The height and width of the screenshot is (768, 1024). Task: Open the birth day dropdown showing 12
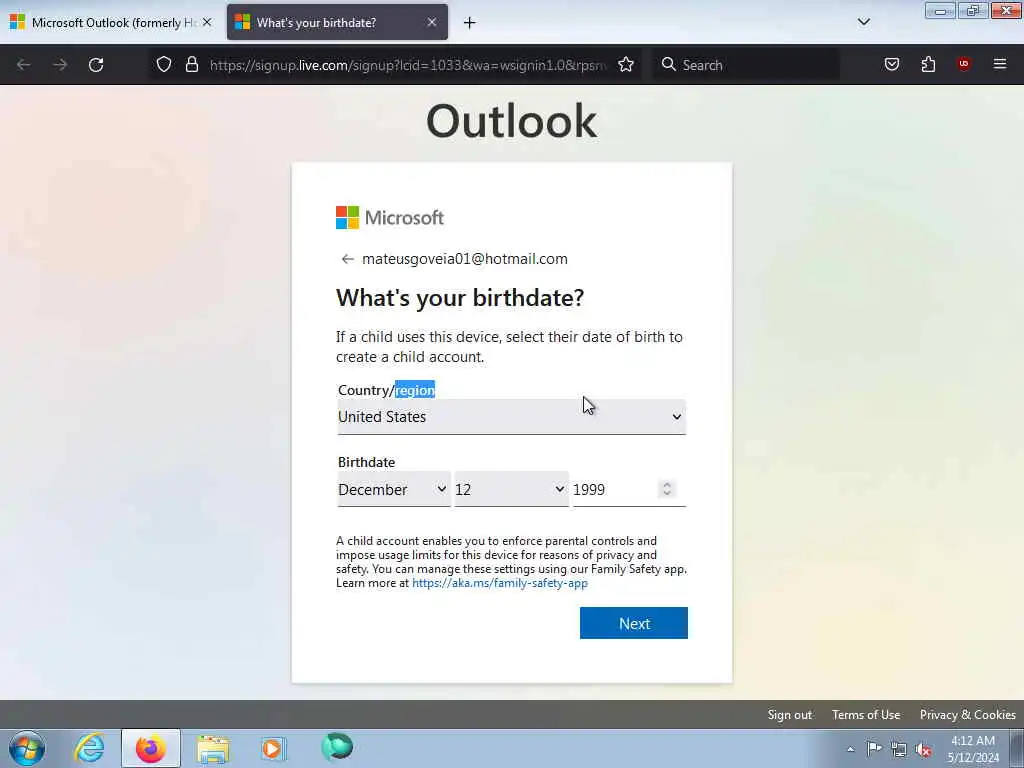coord(511,489)
